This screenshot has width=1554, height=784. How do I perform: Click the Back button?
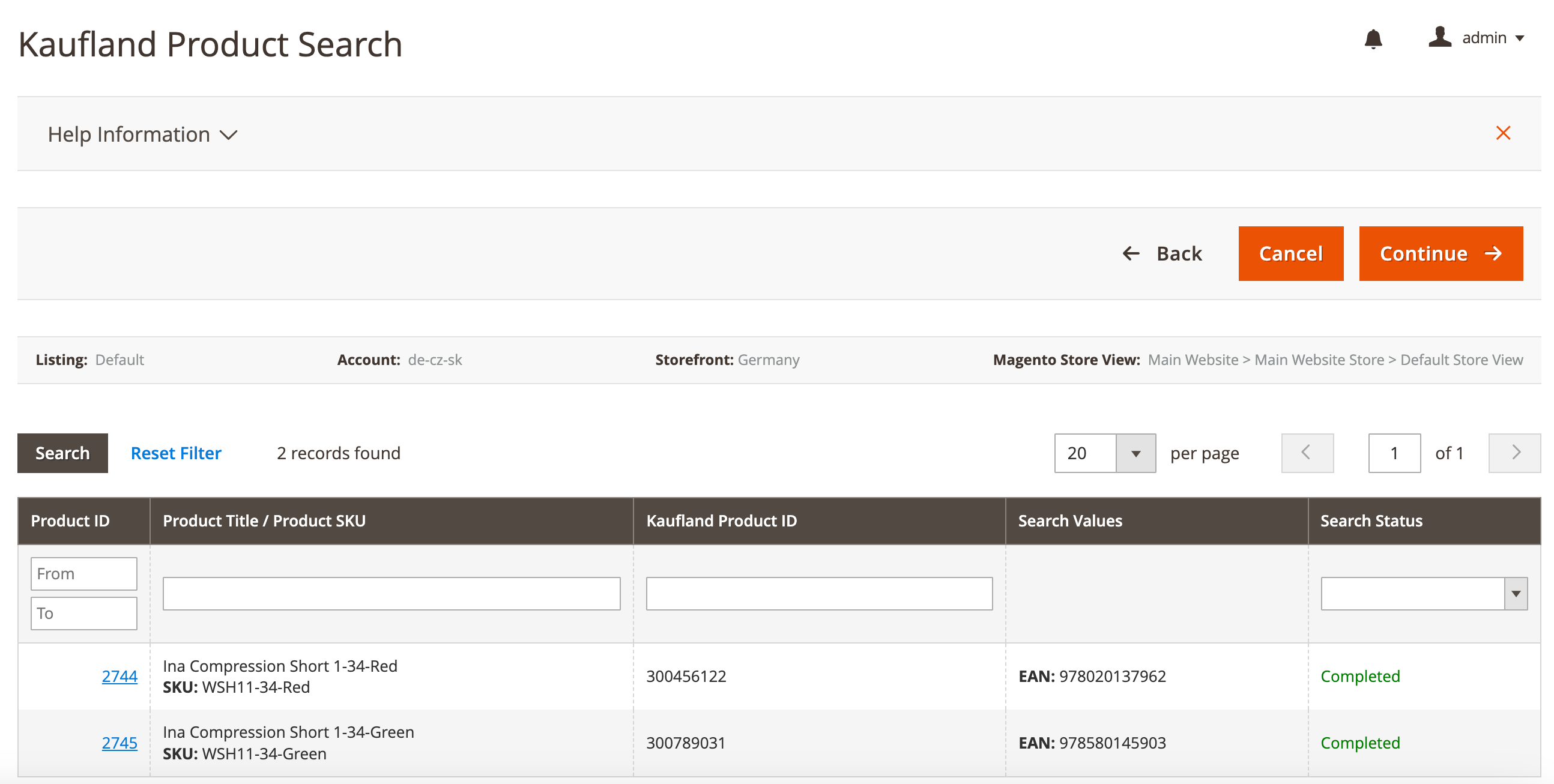tap(1162, 254)
